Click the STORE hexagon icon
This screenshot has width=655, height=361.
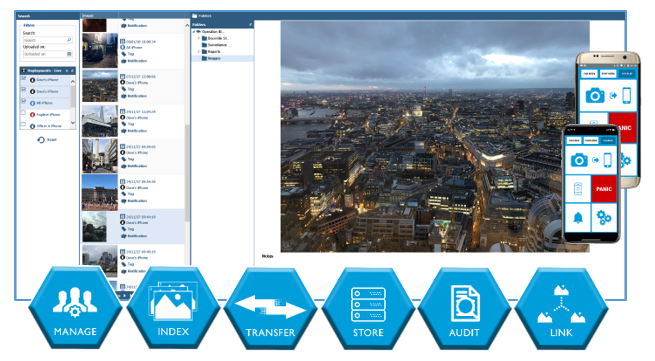pos(368,308)
